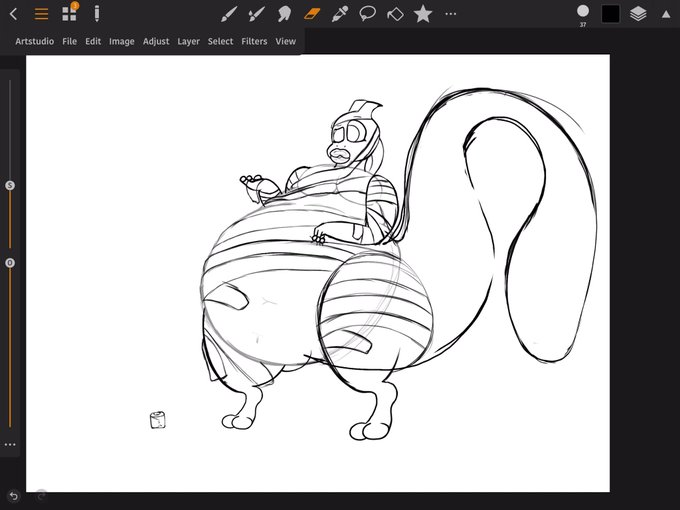Select the Paintbrush tool
The width and height of the screenshot is (680, 510).
(x=228, y=14)
